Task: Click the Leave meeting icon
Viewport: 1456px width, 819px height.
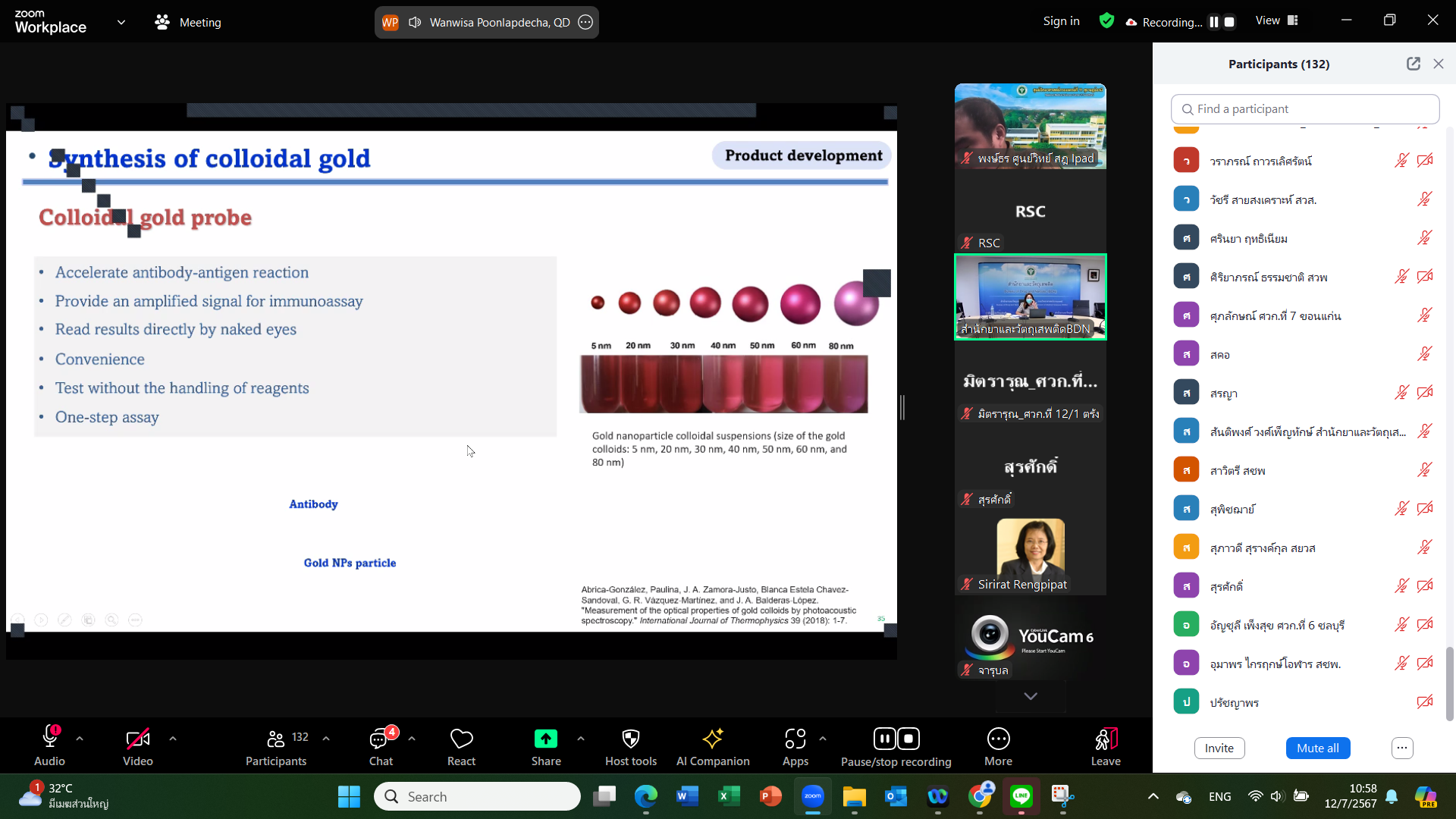Action: pos(1105,739)
